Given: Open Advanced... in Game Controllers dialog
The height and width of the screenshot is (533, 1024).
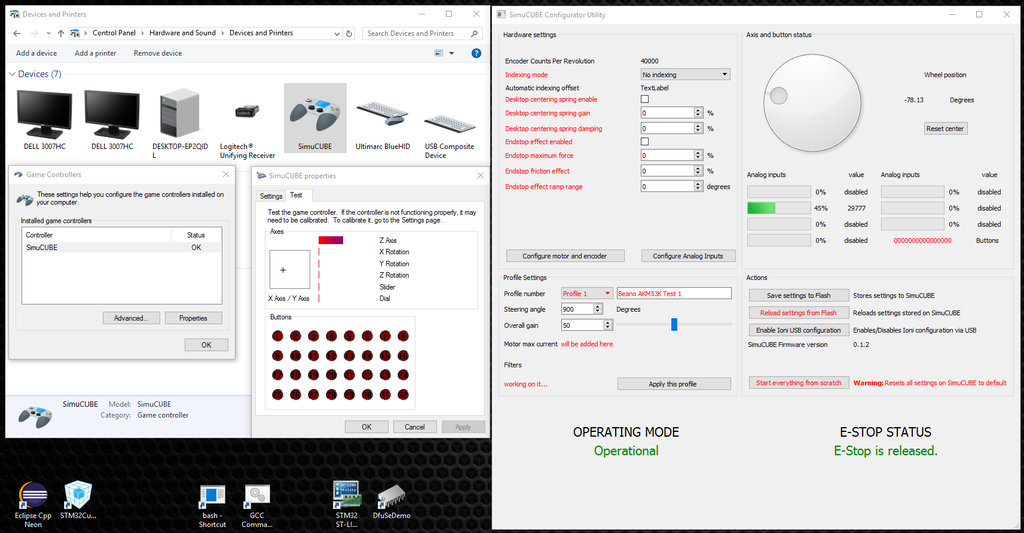Looking at the screenshot, I should tap(131, 318).
